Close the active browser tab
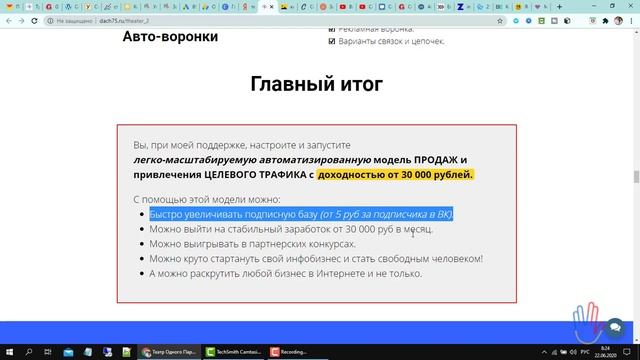Viewport: 640px width, 360px height. (x=271, y=7)
